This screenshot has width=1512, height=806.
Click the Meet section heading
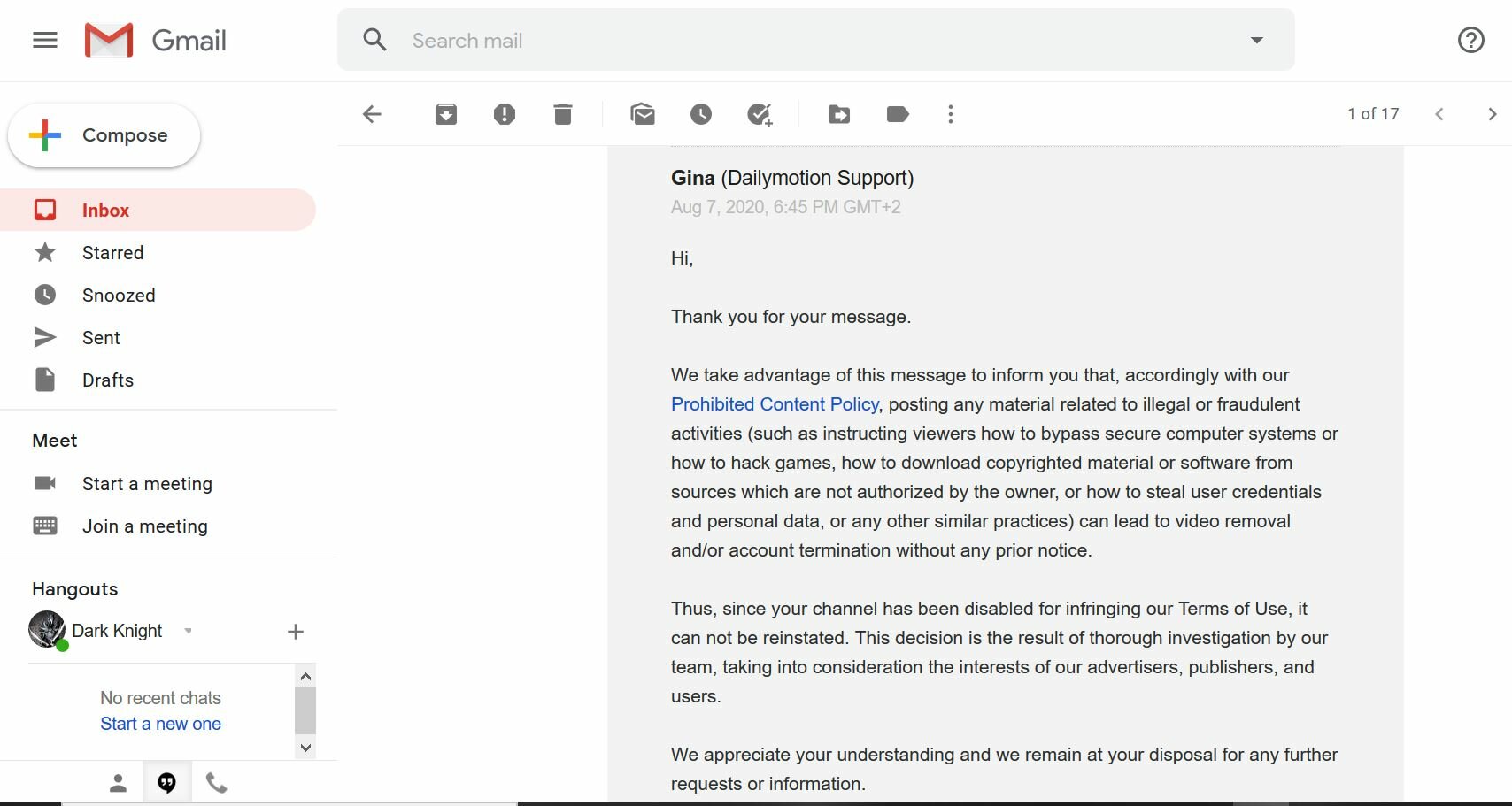coord(55,441)
